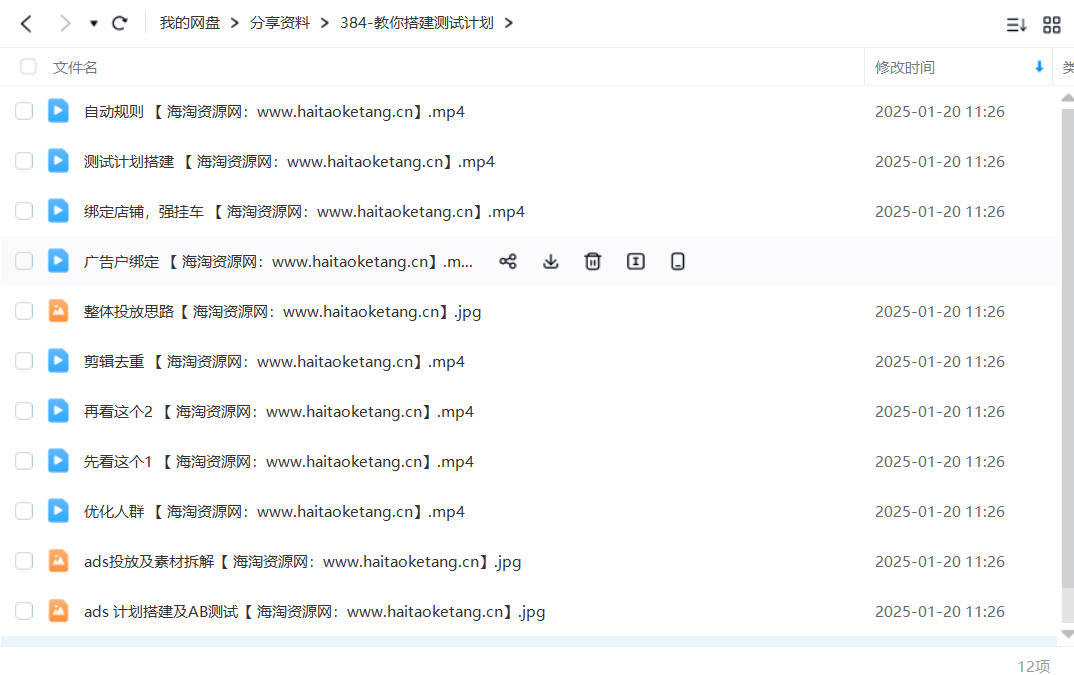The width and height of the screenshot is (1074, 675).
Task: Open the sort order menu icon
Action: (1016, 25)
